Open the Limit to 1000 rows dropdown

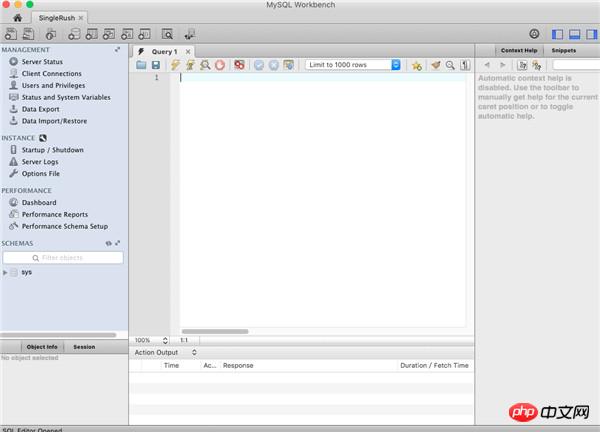pos(353,65)
